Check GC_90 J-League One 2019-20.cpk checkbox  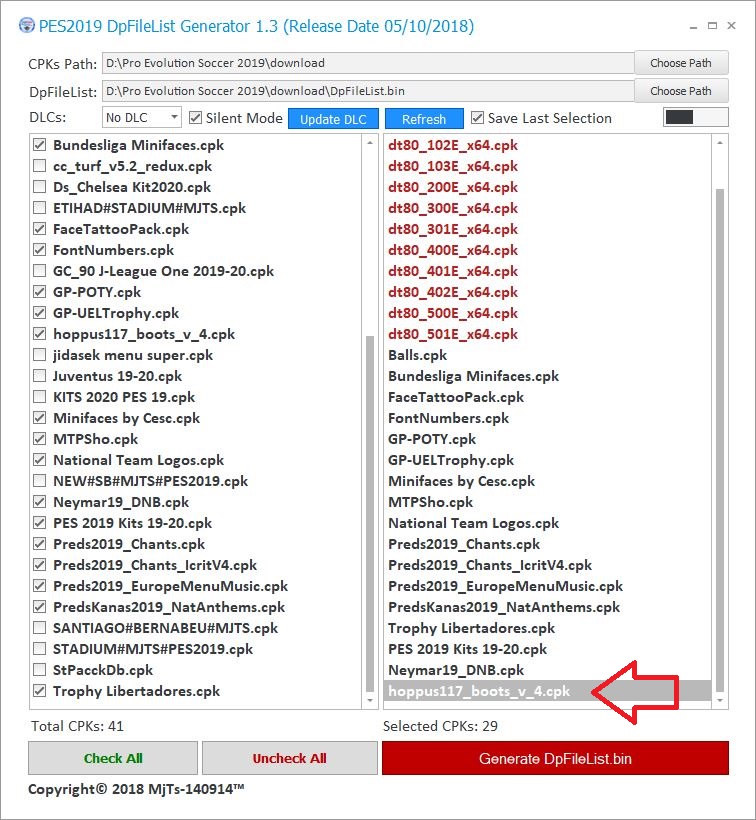click(39, 271)
